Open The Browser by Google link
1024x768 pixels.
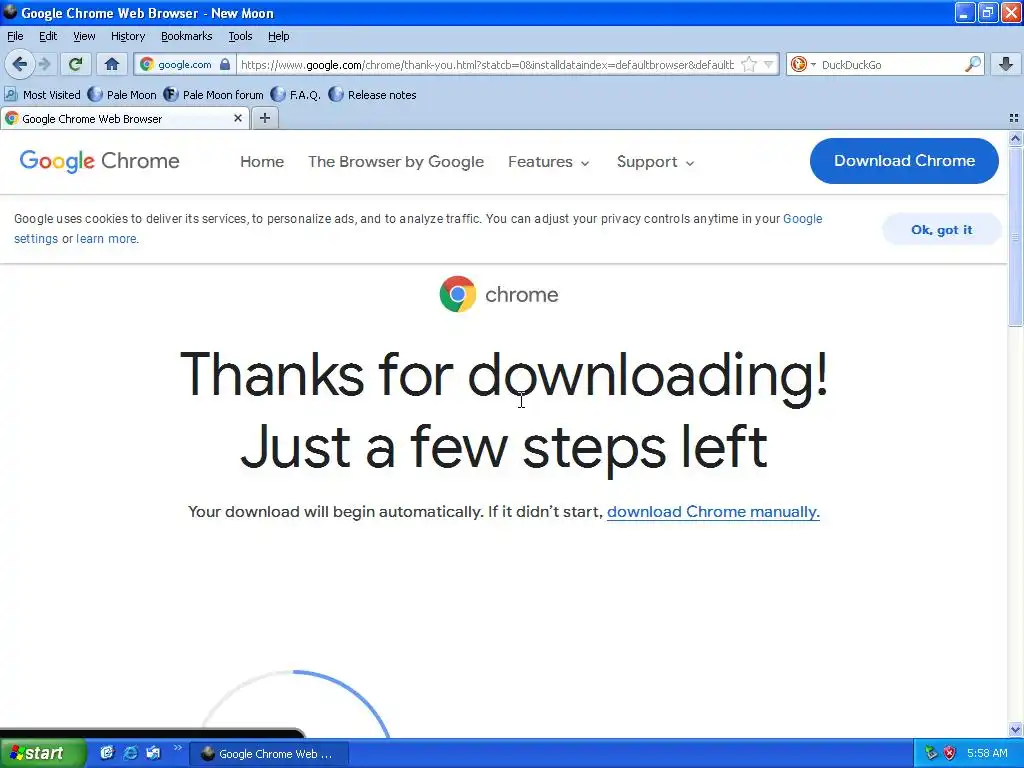[396, 161]
